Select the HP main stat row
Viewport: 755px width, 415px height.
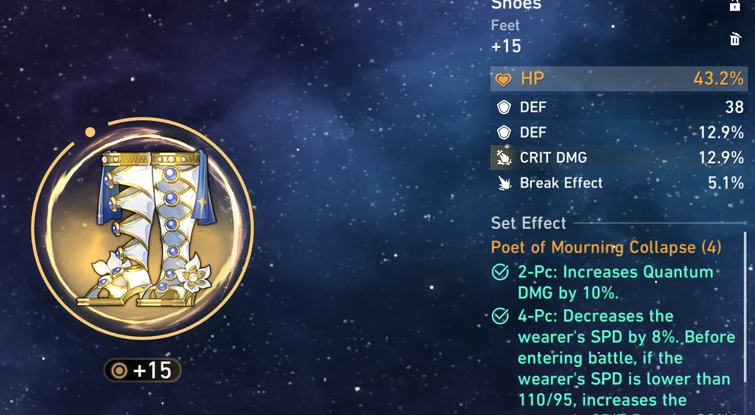click(x=619, y=79)
